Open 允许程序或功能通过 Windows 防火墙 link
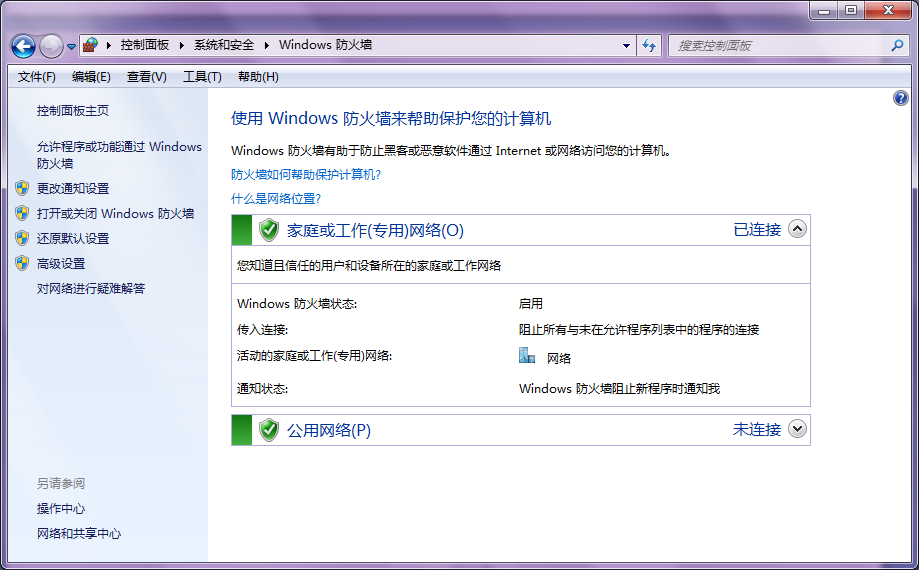919x570 pixels. pos(119,155)
